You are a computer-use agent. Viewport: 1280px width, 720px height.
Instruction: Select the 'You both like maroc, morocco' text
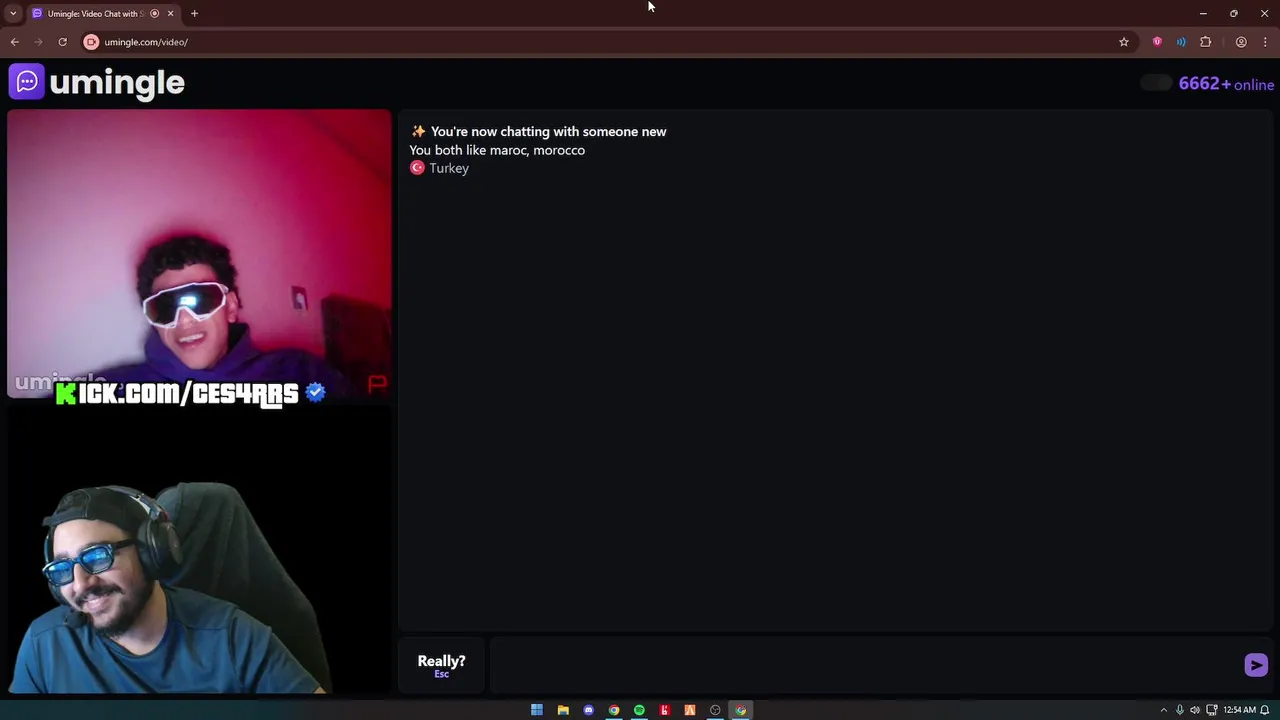click(x=497, y=150)
